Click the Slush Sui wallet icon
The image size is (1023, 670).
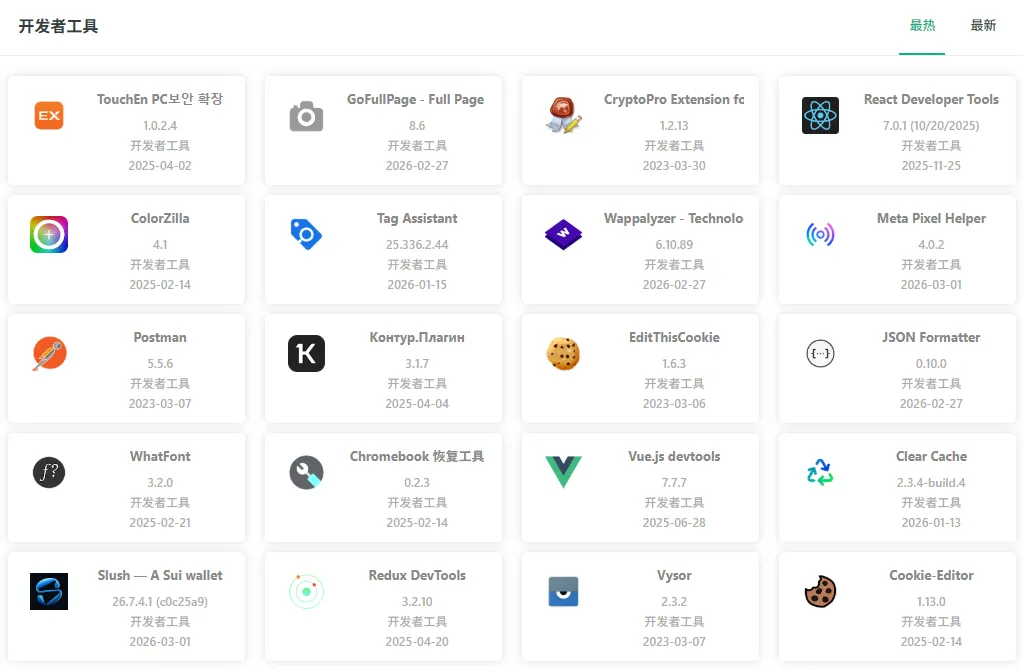[x=49, y=592]
